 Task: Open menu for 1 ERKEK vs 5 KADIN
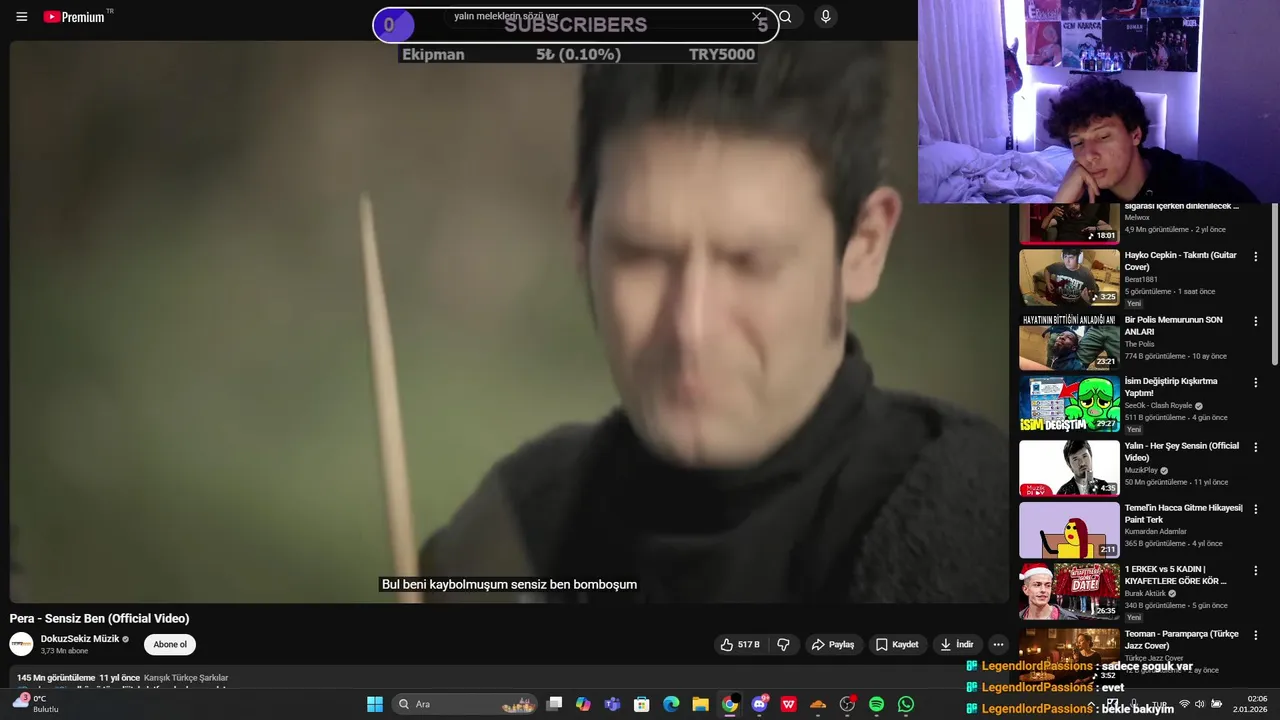1256,571
